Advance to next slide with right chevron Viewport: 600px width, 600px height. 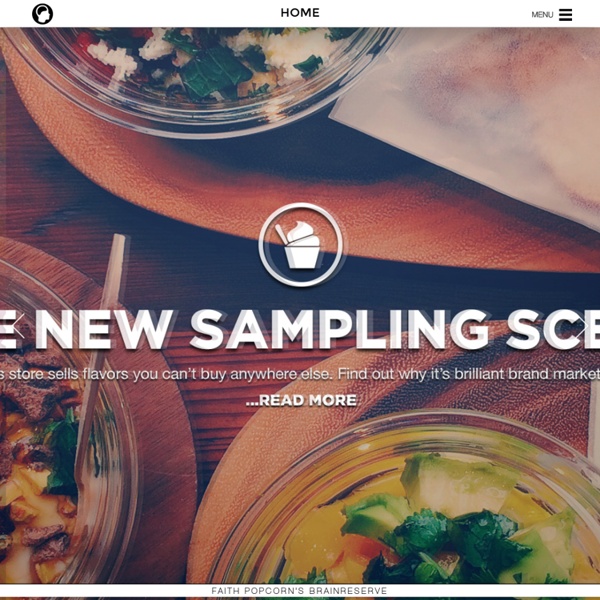[x=582, y=326]
